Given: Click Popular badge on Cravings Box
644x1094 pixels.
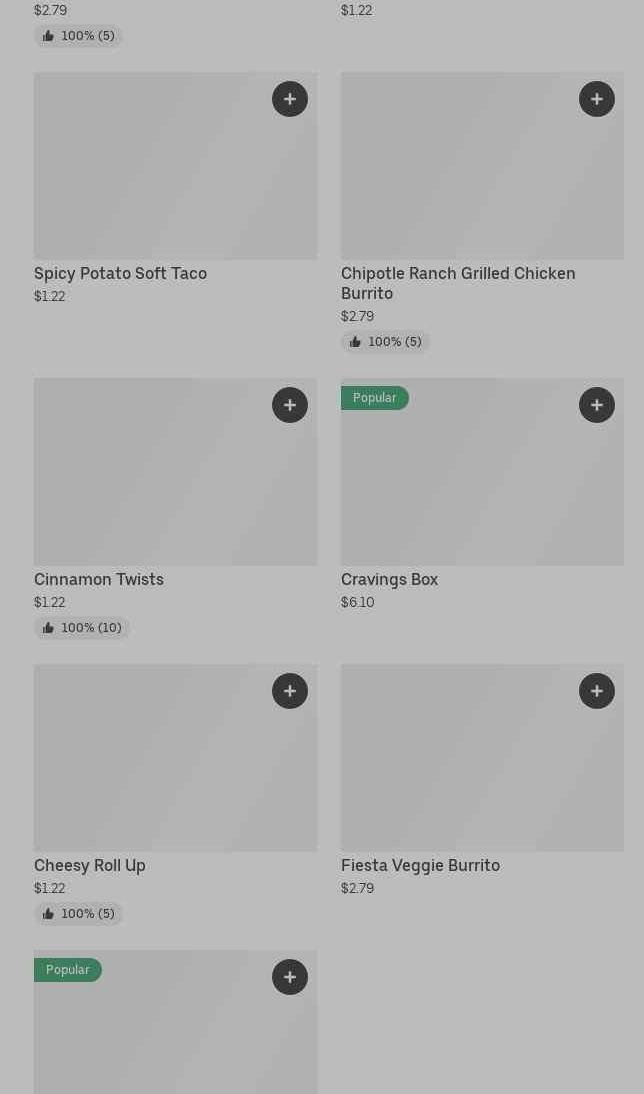Looking at the screenshot, I should [x=374, y=398].
